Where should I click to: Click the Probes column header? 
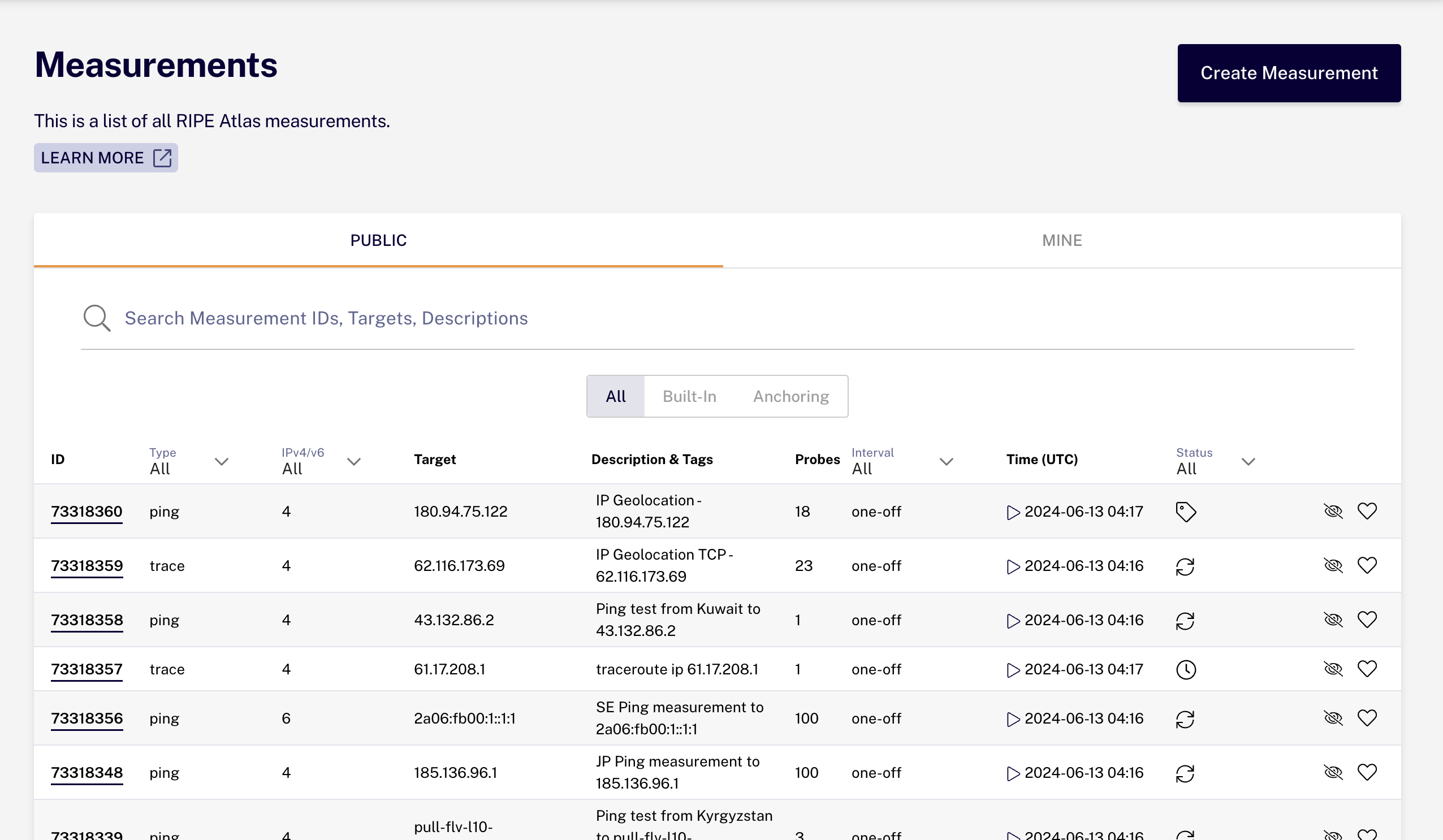(817, 459)
